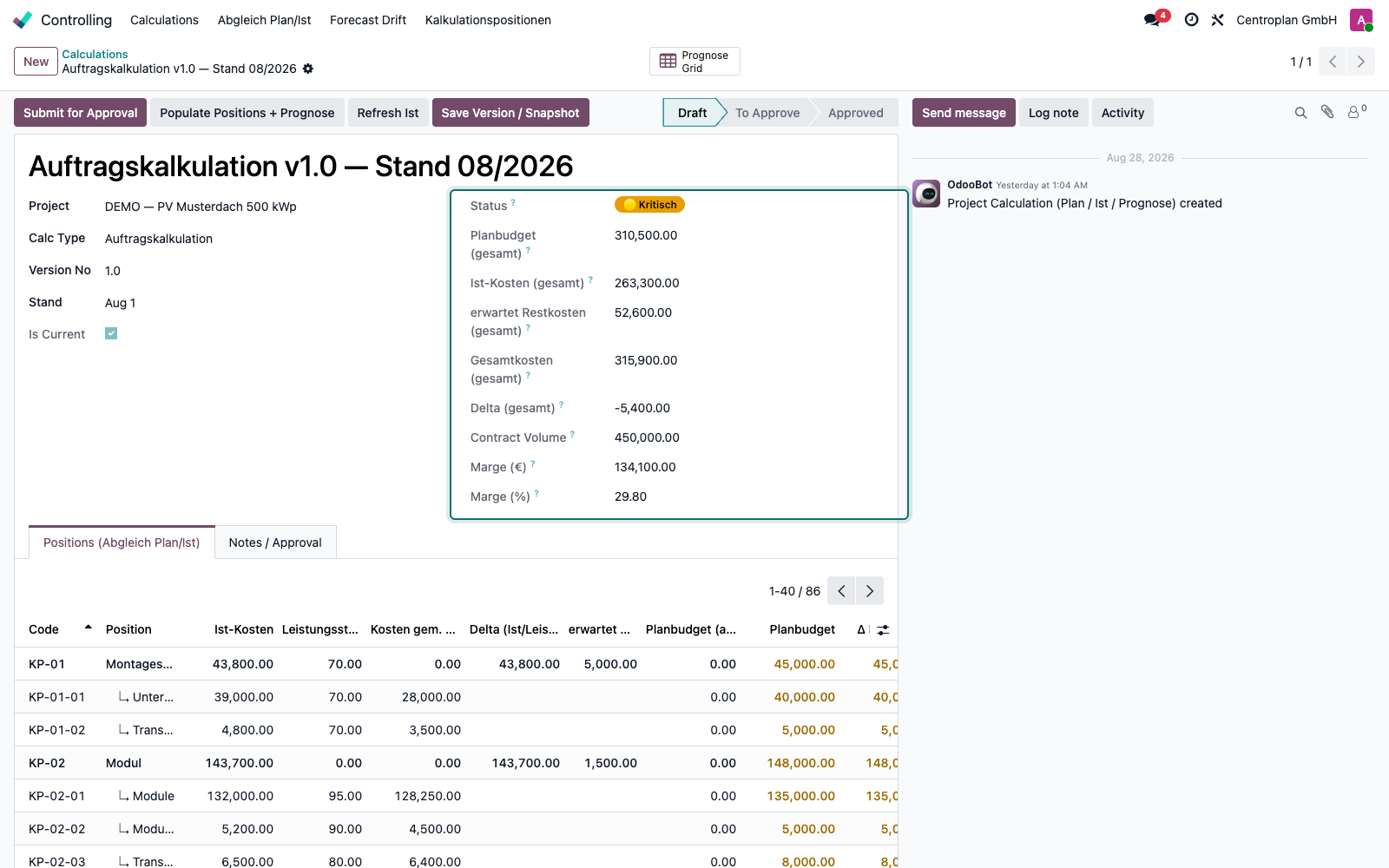Open the Centroplan GmbH company switcher
1389x868 pixels.
[1287, 20]
